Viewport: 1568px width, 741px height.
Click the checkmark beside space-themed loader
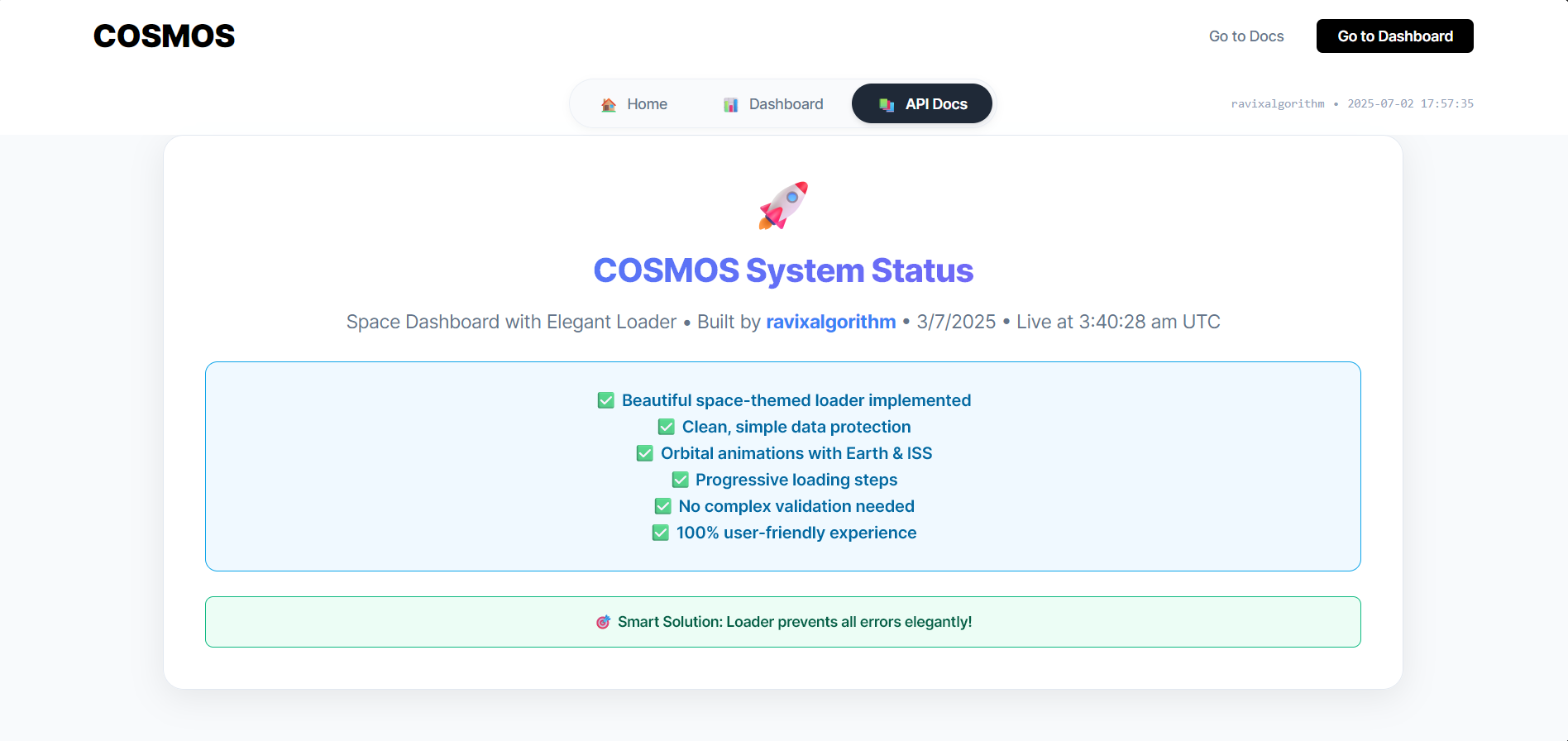[x=606, y=401]
